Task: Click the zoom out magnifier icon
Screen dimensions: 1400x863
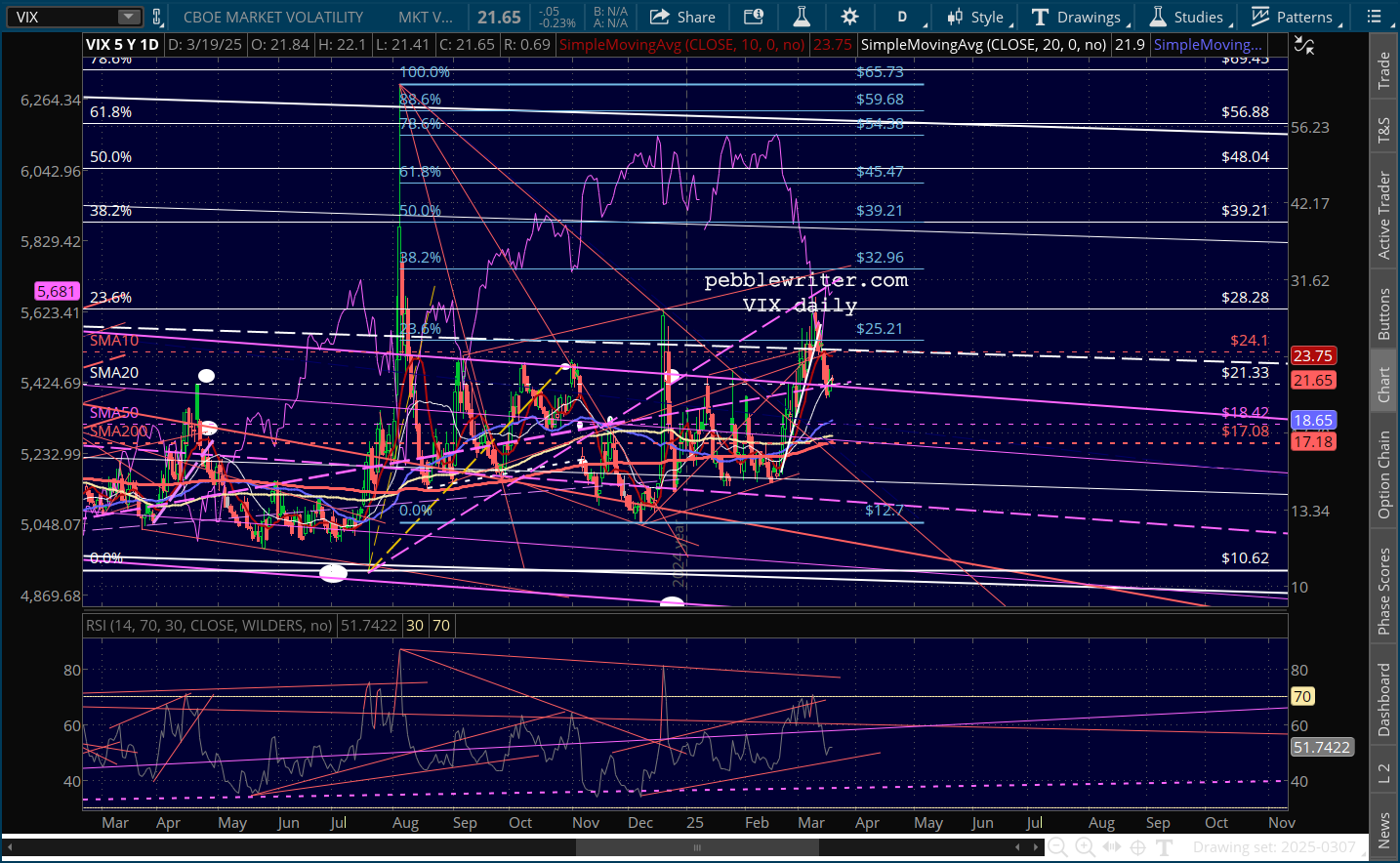Action: (x=1057, y=847)
